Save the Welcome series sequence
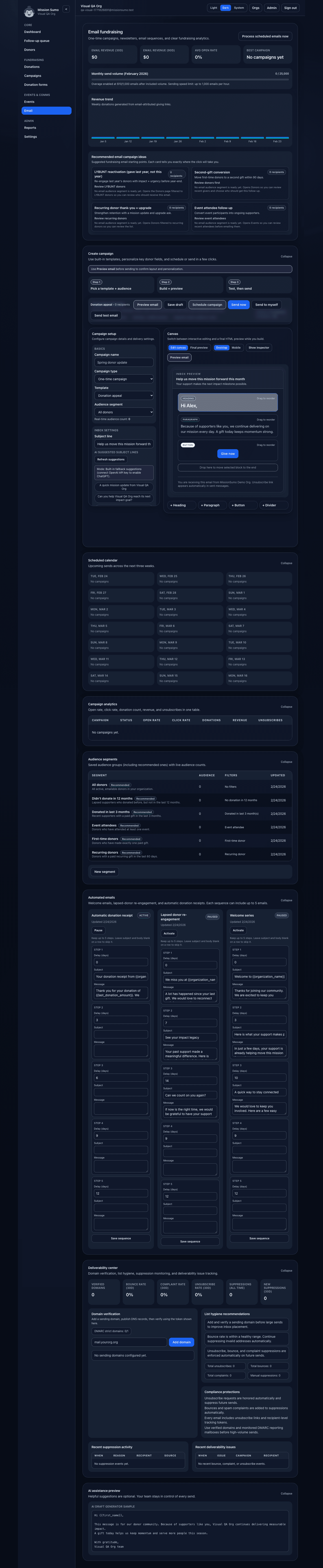323x1568 pixels. pos(259,1238)
